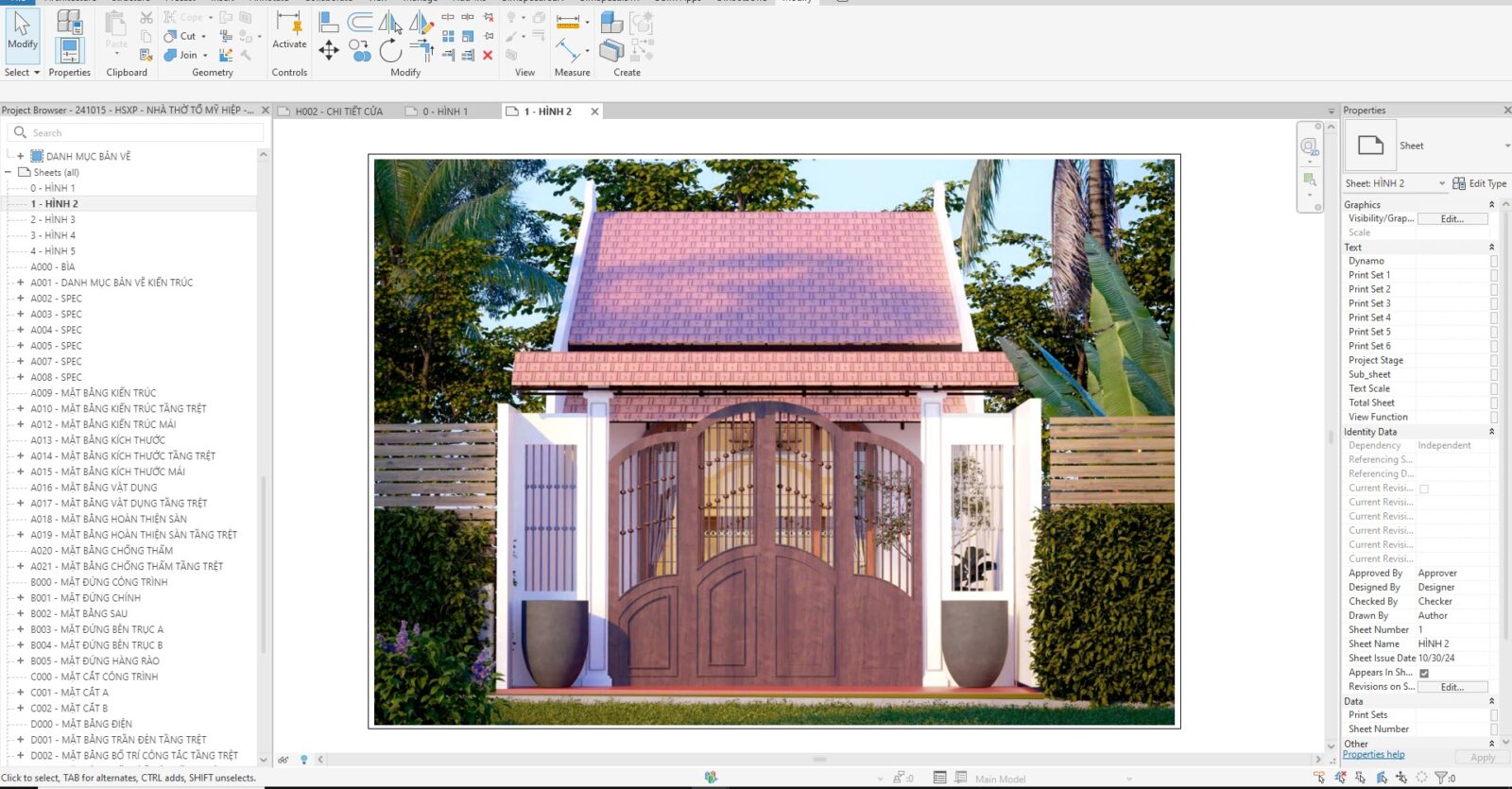Toggle the Project Stage checkbox
The width and height of the screenshot is (1512, 789).
tap(1494, 360)
